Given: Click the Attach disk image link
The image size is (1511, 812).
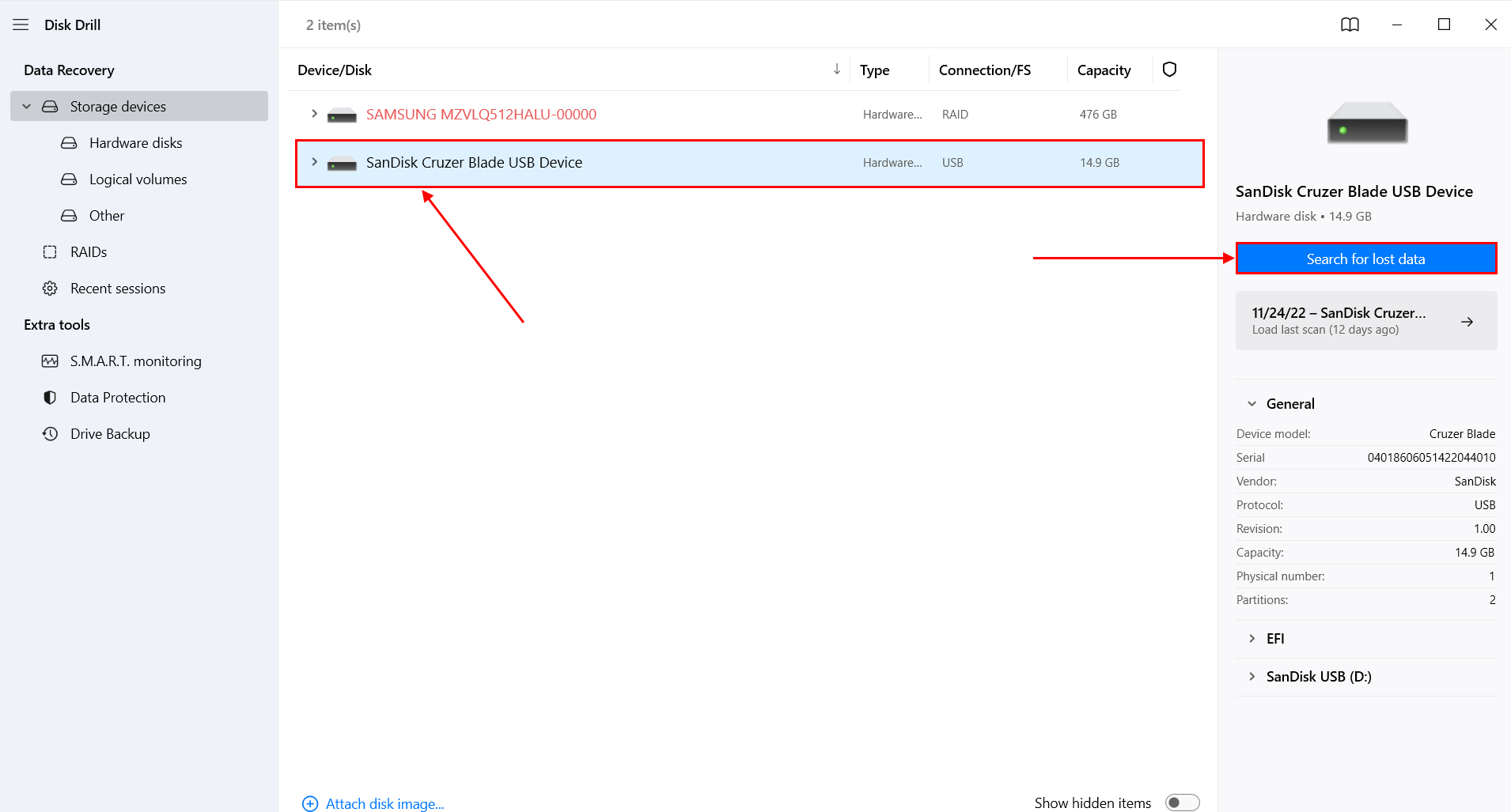Looking at the screenshot, I should coord(384,803).
